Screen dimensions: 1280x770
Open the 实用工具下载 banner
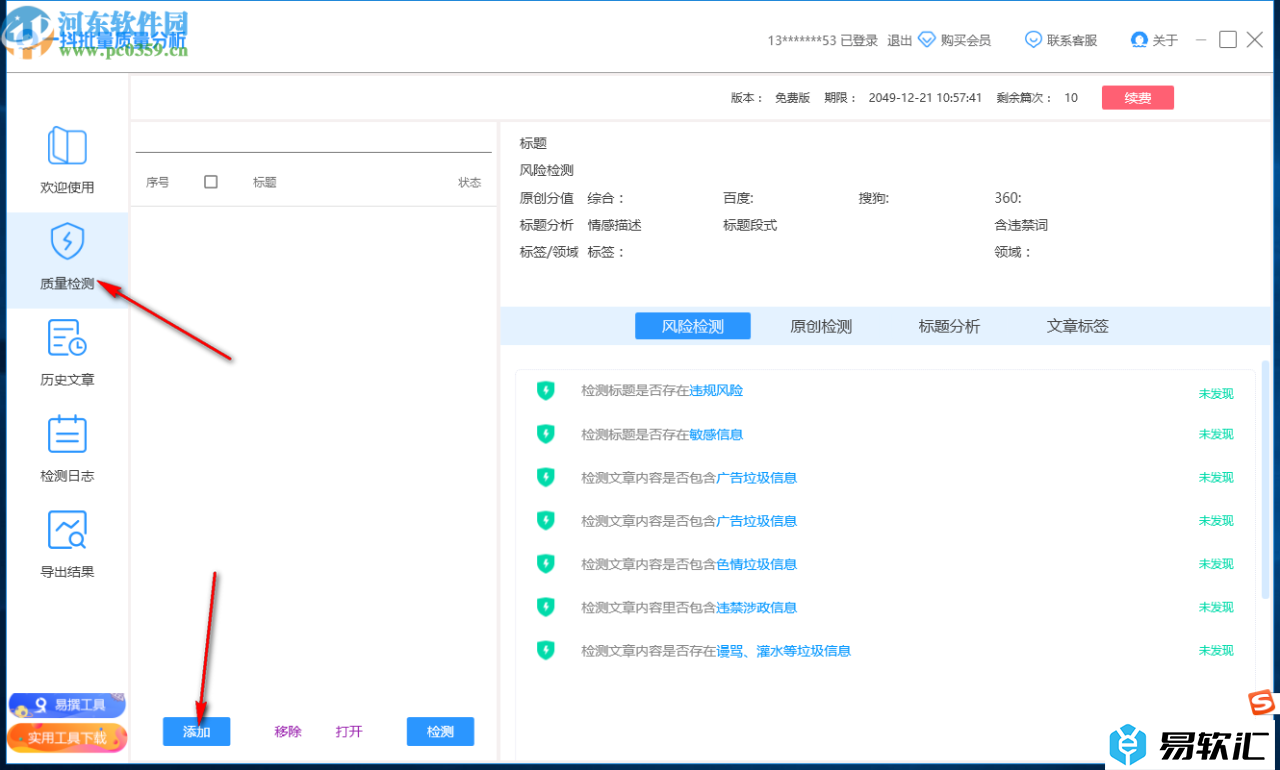[x=67, y=738]
